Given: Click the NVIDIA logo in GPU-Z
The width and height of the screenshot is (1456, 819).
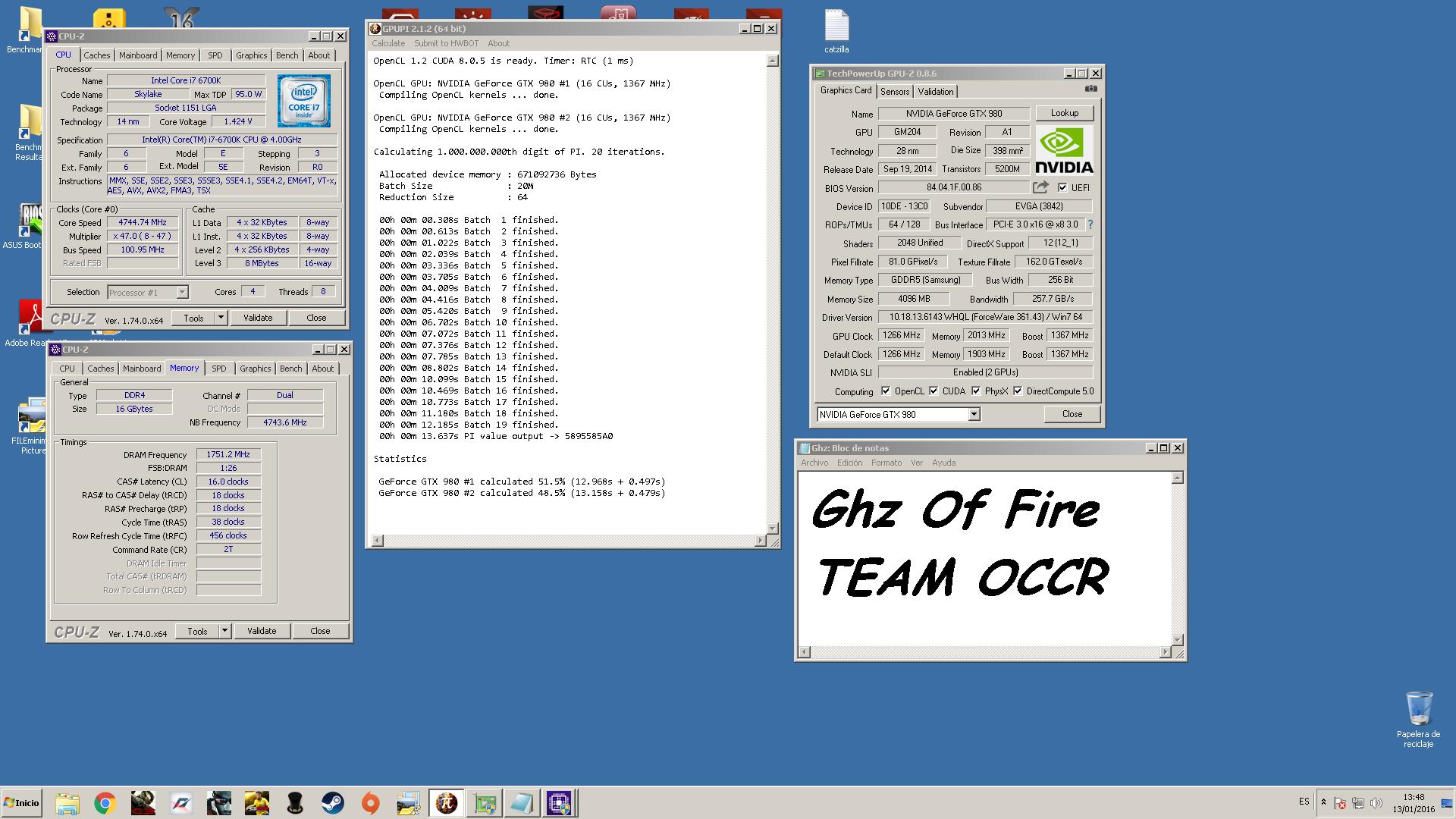Looking at the screenshot, I should (x=1064, y=150).
